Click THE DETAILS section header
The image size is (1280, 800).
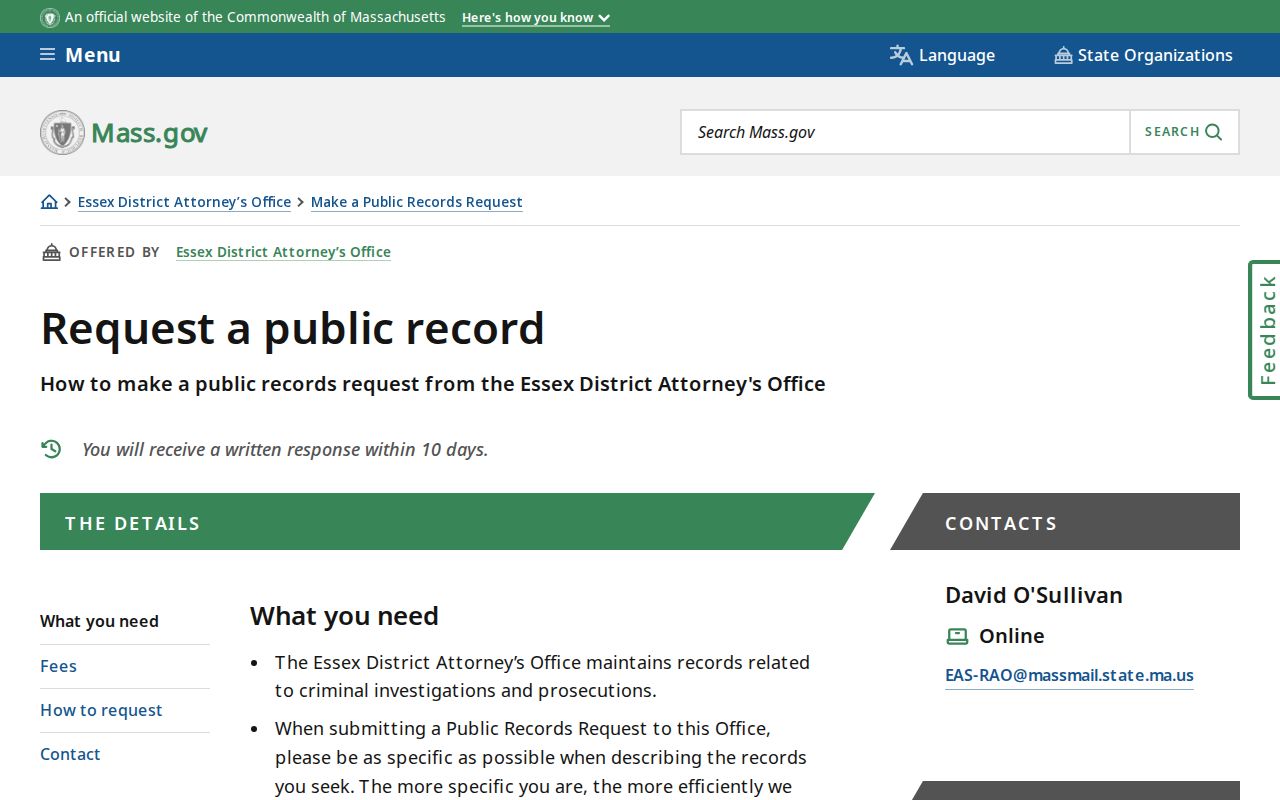(x=457, y=522)
